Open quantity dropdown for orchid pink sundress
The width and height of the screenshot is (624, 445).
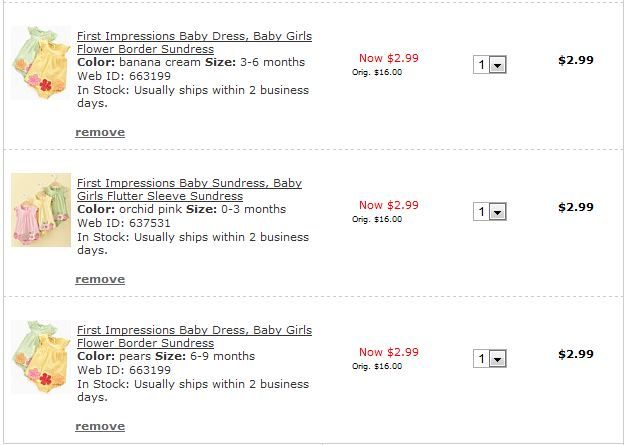pos(490,212)
